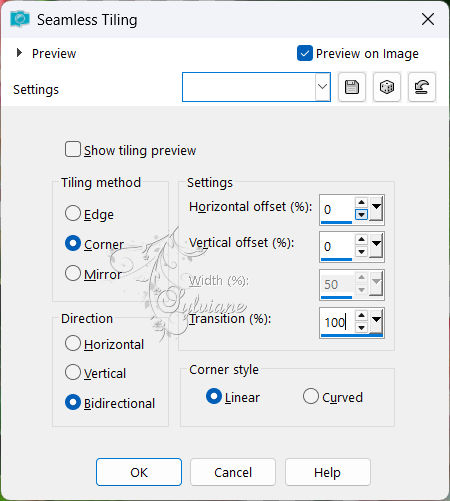Select Curved corner style
The image size is (450, 501).
click(x=311, y=396)
